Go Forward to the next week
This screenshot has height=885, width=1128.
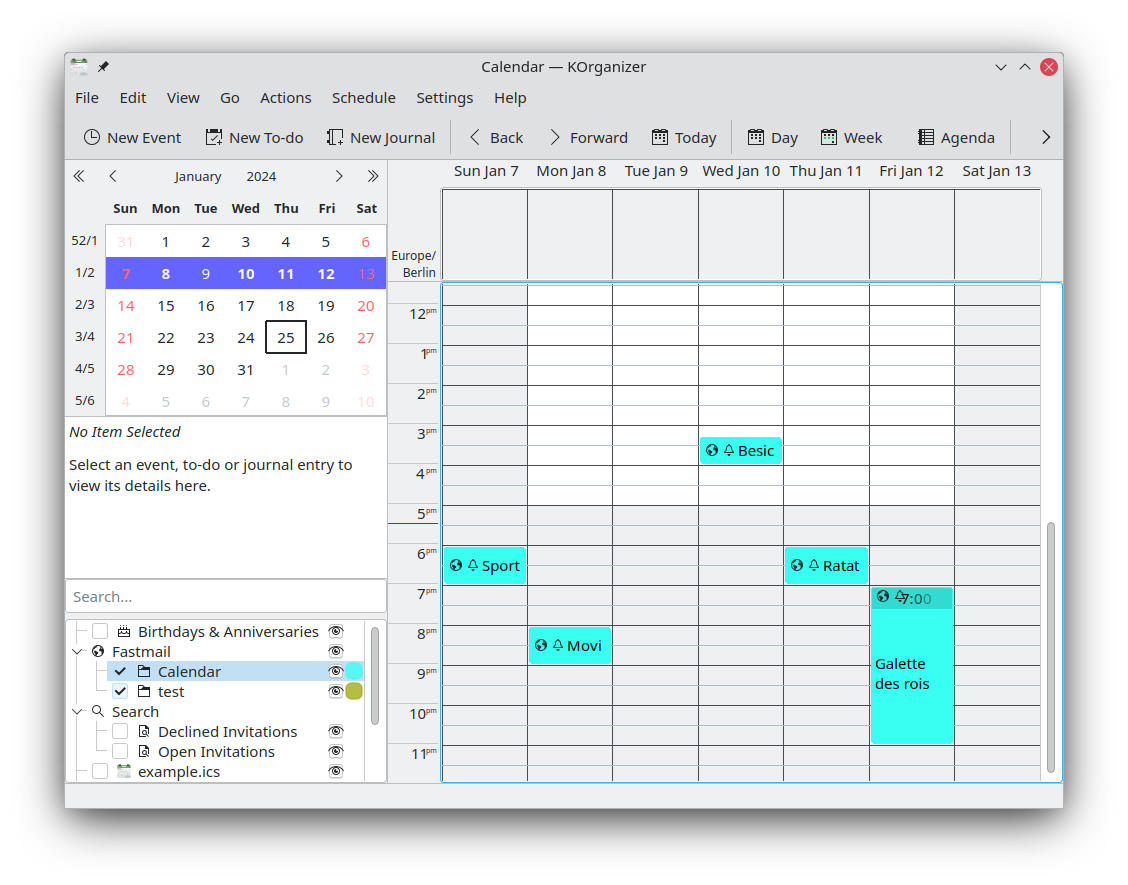pyautogui.click(x=588, y=137)
